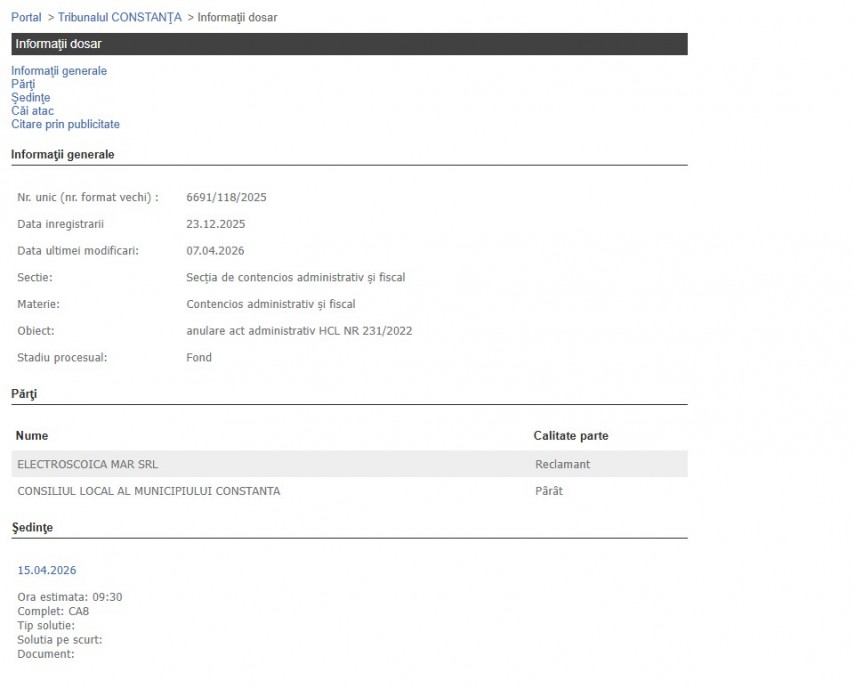Click the registration date 23.12.2025
This screenshot has height=689, width=855.
tap(215, 224)
